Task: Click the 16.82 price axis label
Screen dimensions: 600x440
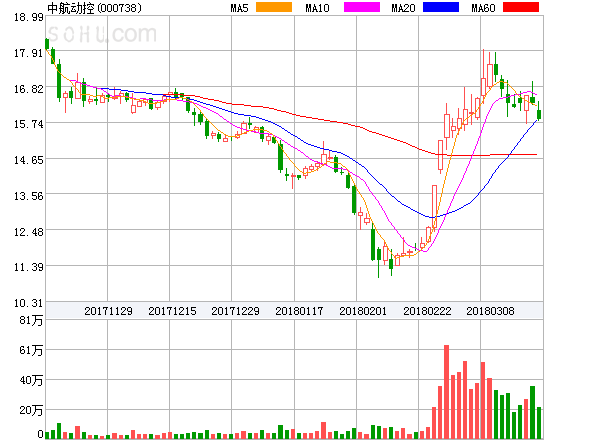Action: [29, 89]
